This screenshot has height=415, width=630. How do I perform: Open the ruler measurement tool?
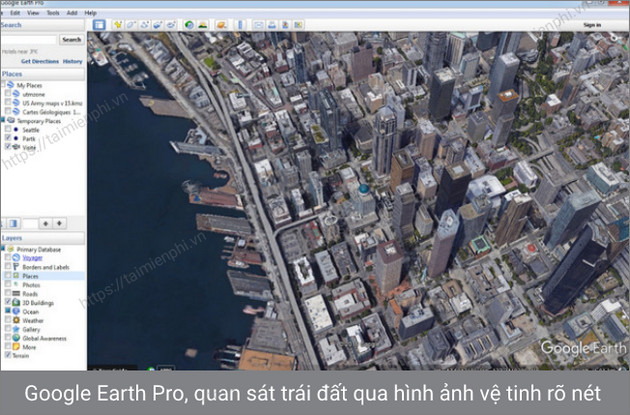240,25
